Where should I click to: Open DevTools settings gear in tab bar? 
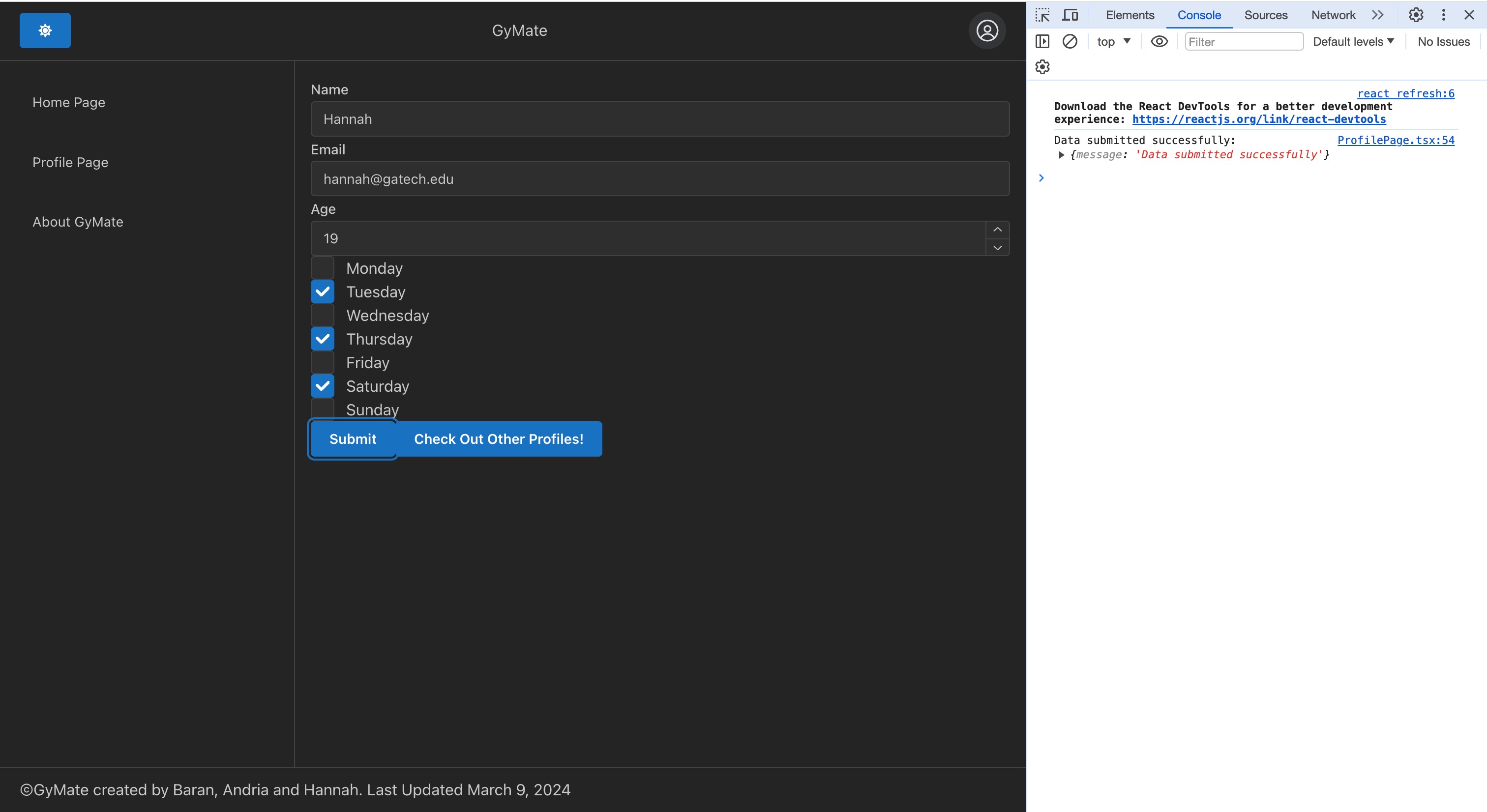pos(1415,15)
